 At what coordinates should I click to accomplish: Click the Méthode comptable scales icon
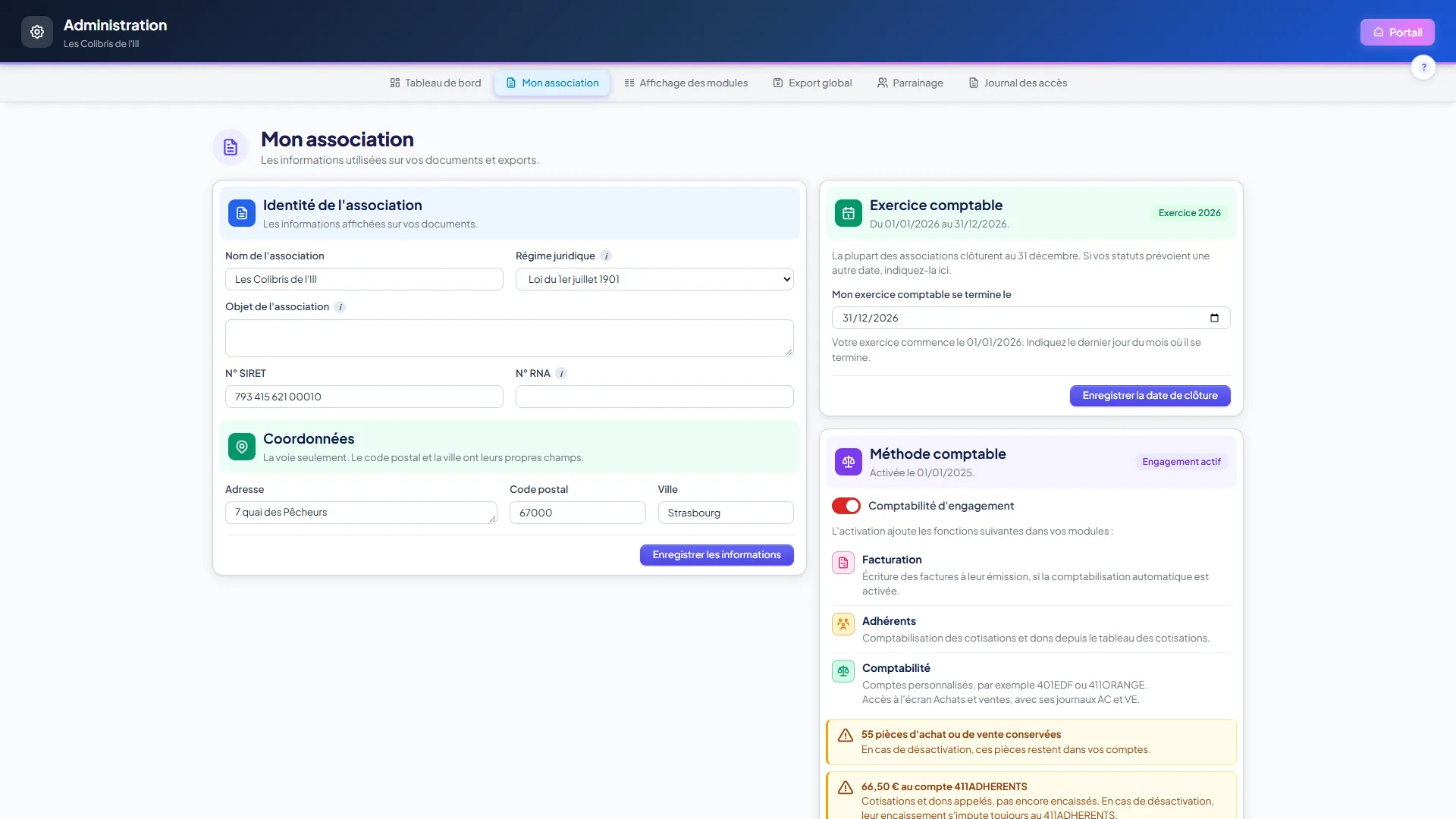[849, 463]
